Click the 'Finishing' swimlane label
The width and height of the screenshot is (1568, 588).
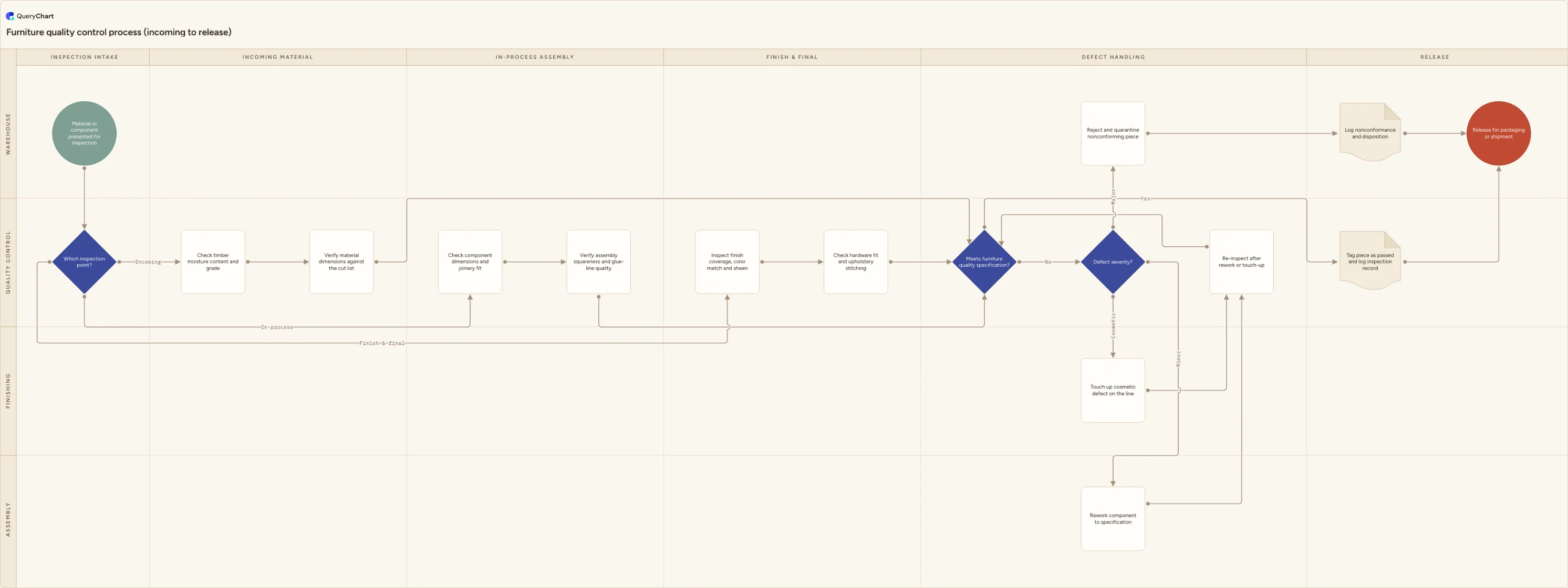[8, 391]
